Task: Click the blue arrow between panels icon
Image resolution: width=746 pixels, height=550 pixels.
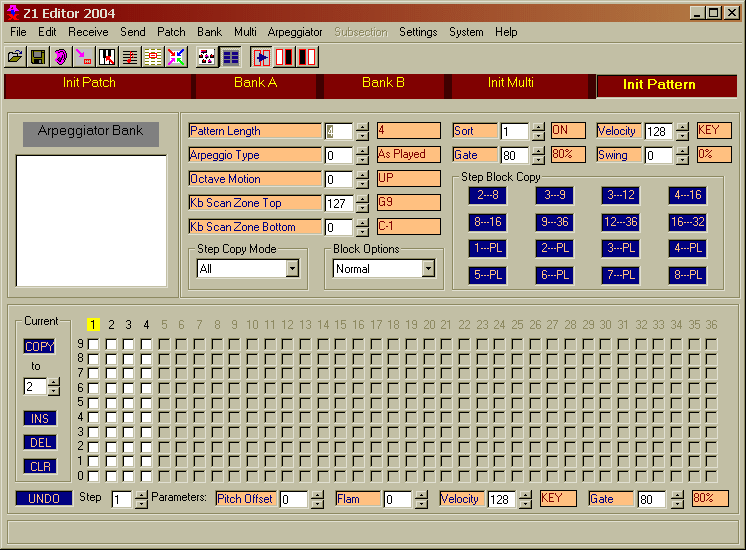Action: coord(262,57)
